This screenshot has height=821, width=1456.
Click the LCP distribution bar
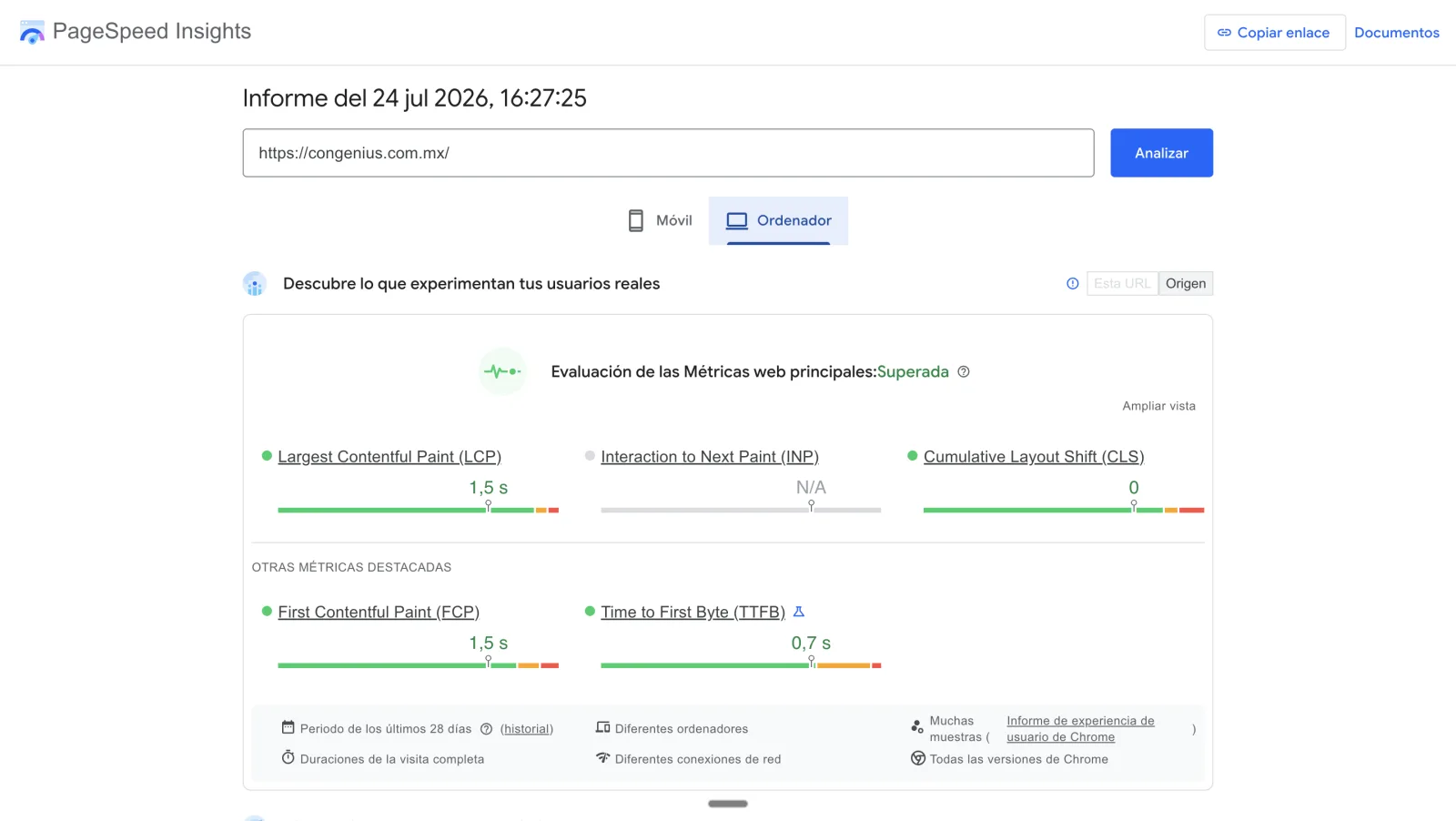tap(418, 511)
